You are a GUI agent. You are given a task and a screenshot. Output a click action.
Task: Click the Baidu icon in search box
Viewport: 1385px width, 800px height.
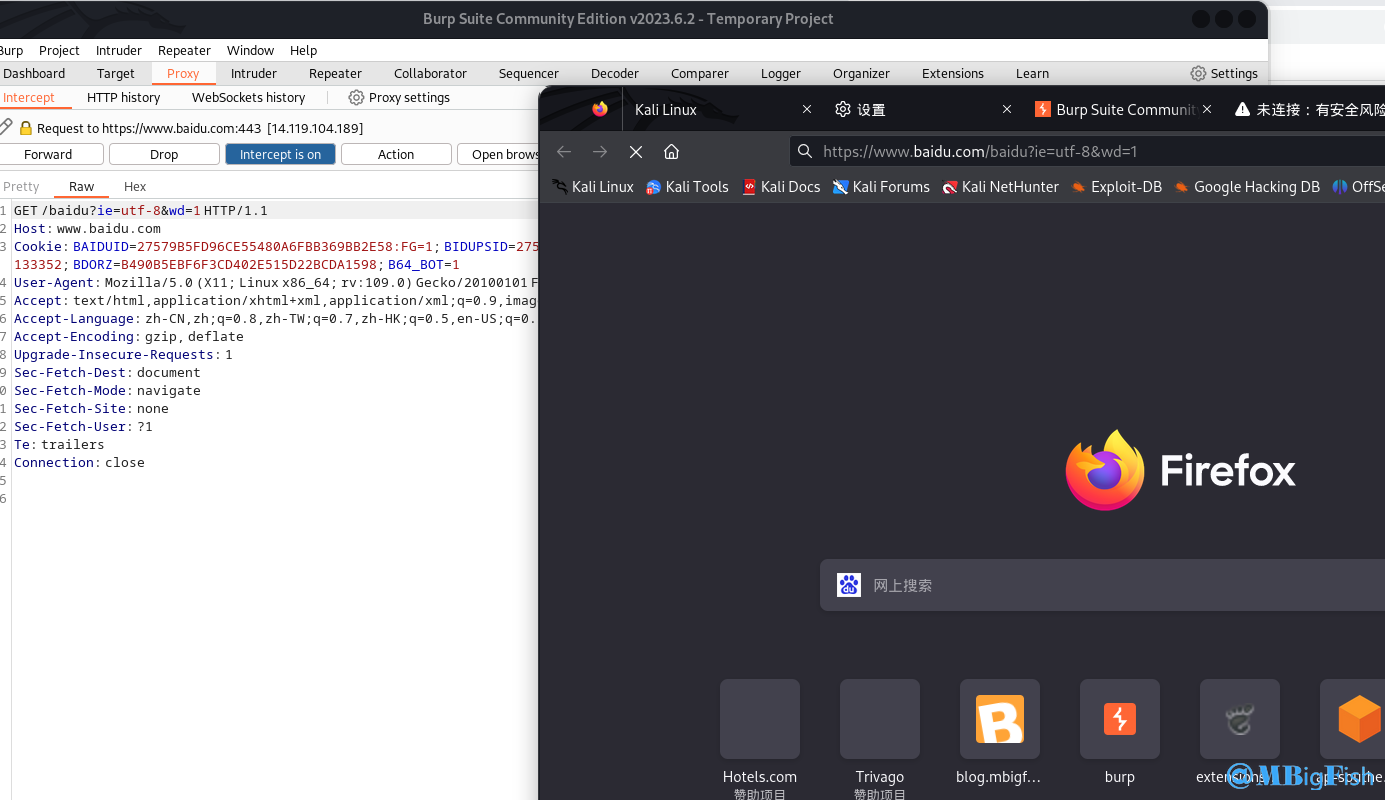[849, 585]
